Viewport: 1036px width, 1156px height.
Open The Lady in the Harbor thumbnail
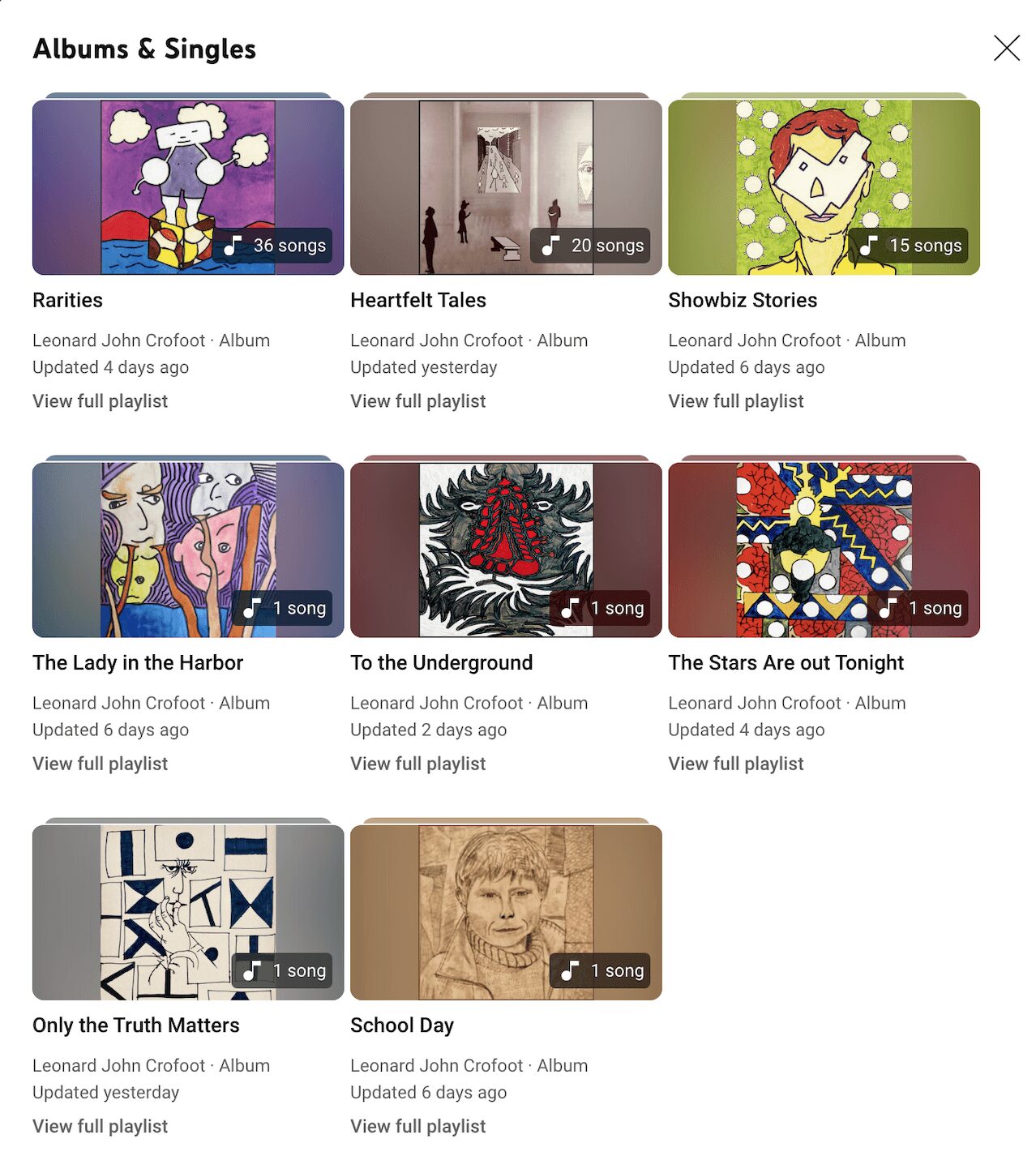pos(188,550)
